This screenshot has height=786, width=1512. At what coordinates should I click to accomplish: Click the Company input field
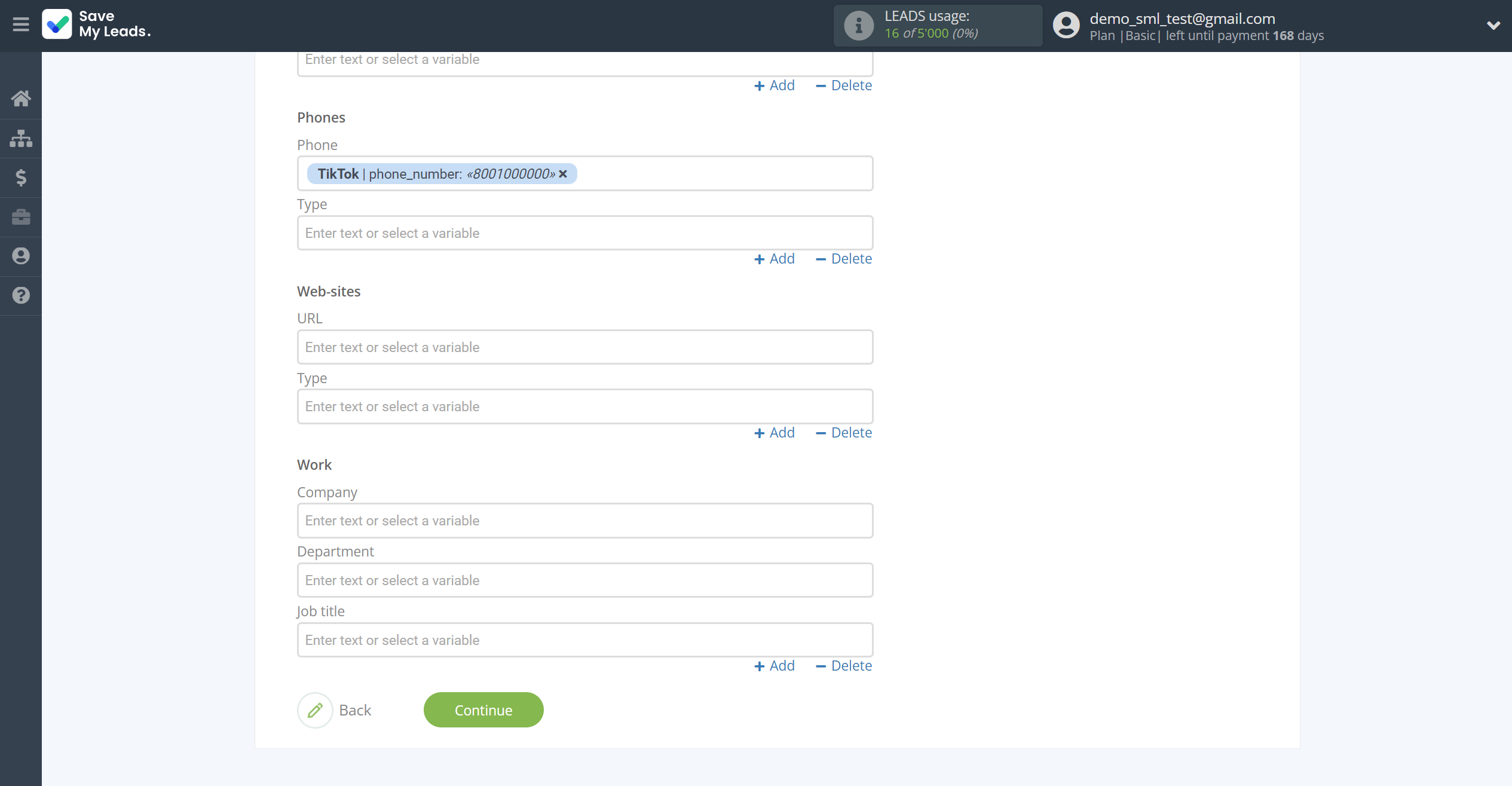coord(585,520)
